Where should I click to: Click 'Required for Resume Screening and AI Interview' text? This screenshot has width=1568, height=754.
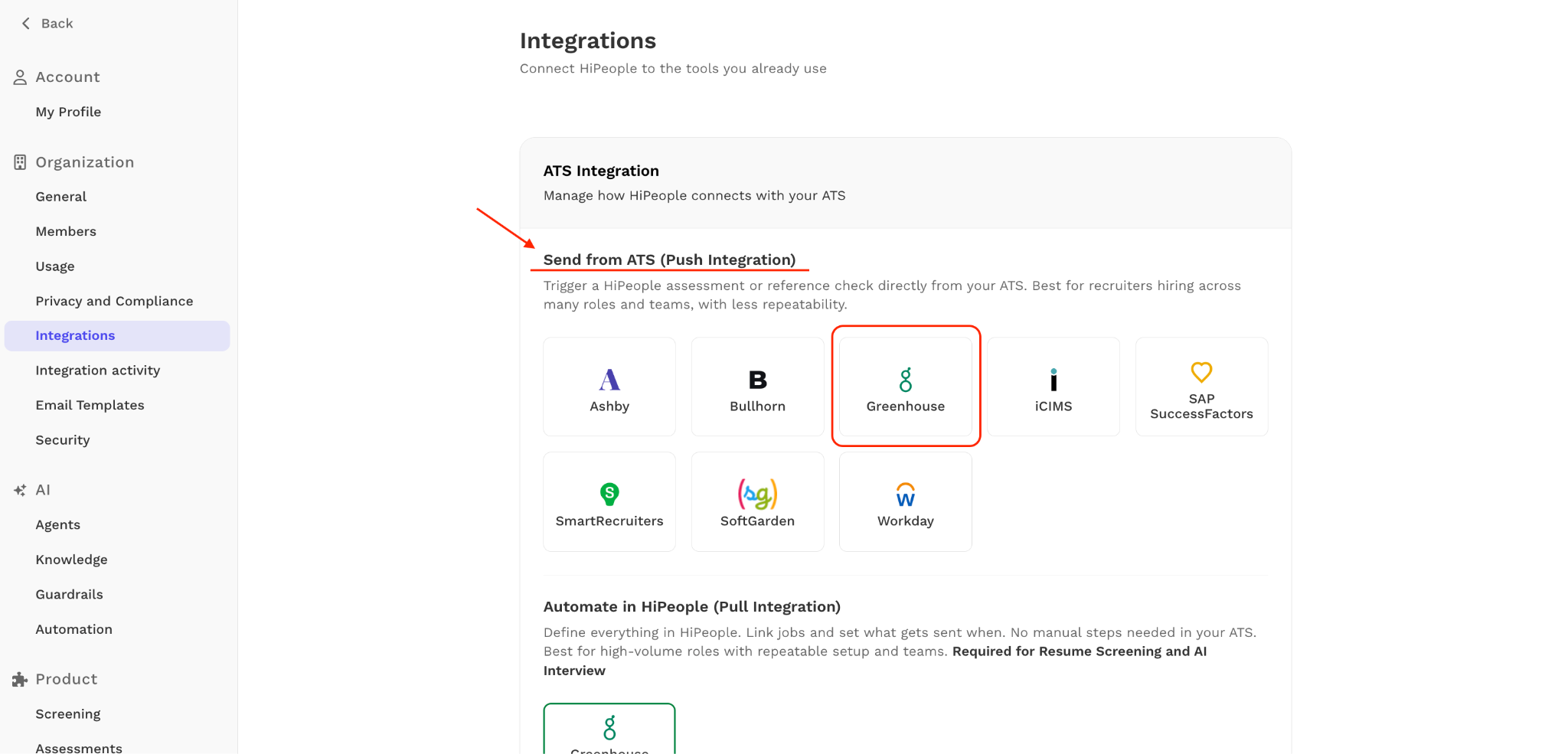[875, 661]
